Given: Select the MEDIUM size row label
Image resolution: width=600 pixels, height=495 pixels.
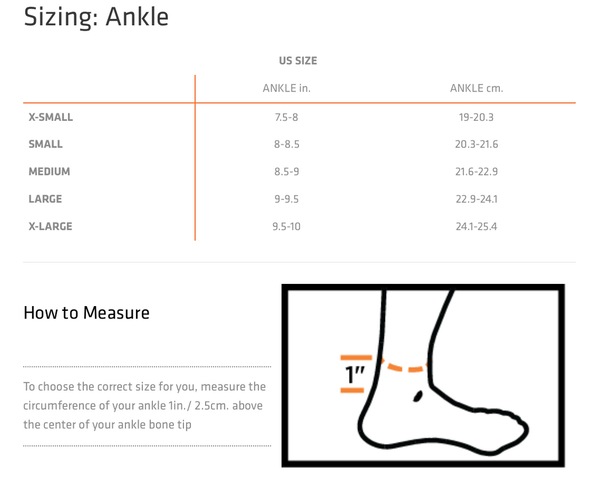Looking at the screenshot, I should point(49,171).
